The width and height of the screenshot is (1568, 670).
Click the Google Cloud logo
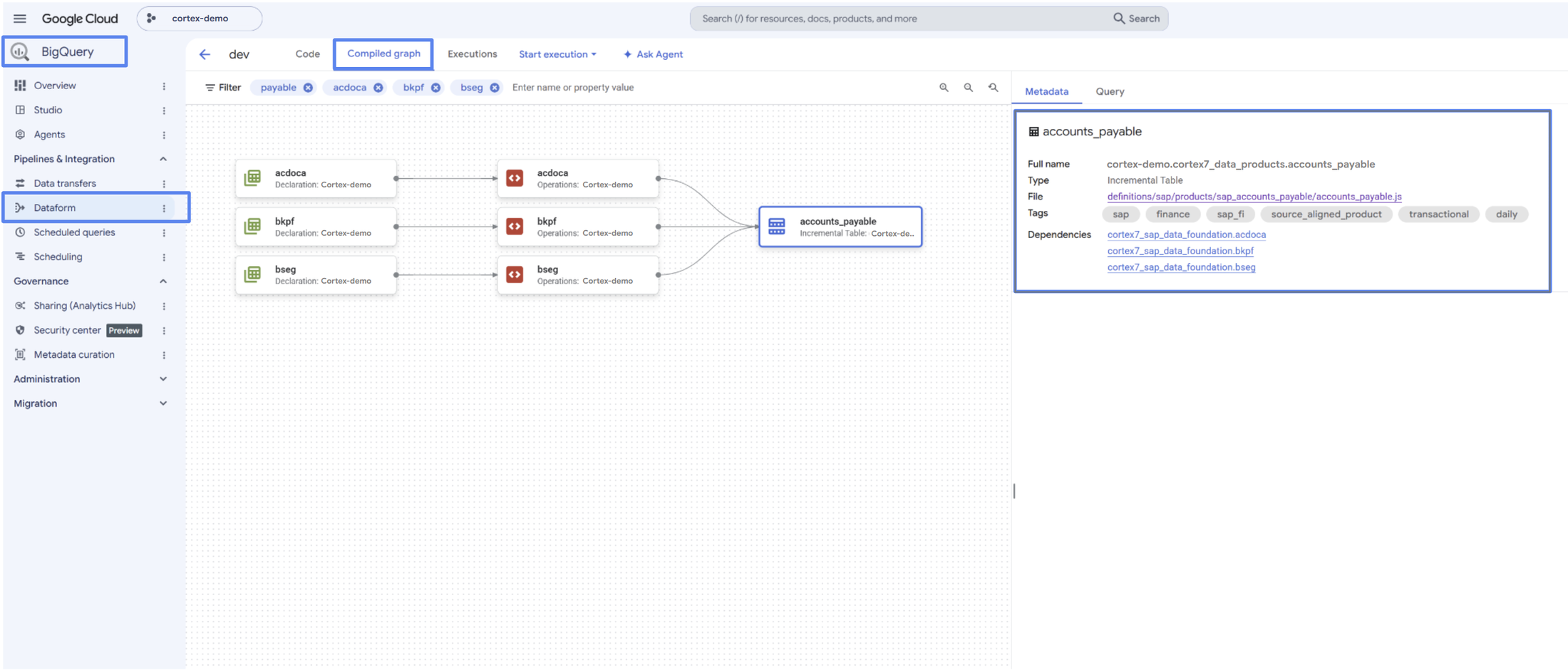pos(80,19)
